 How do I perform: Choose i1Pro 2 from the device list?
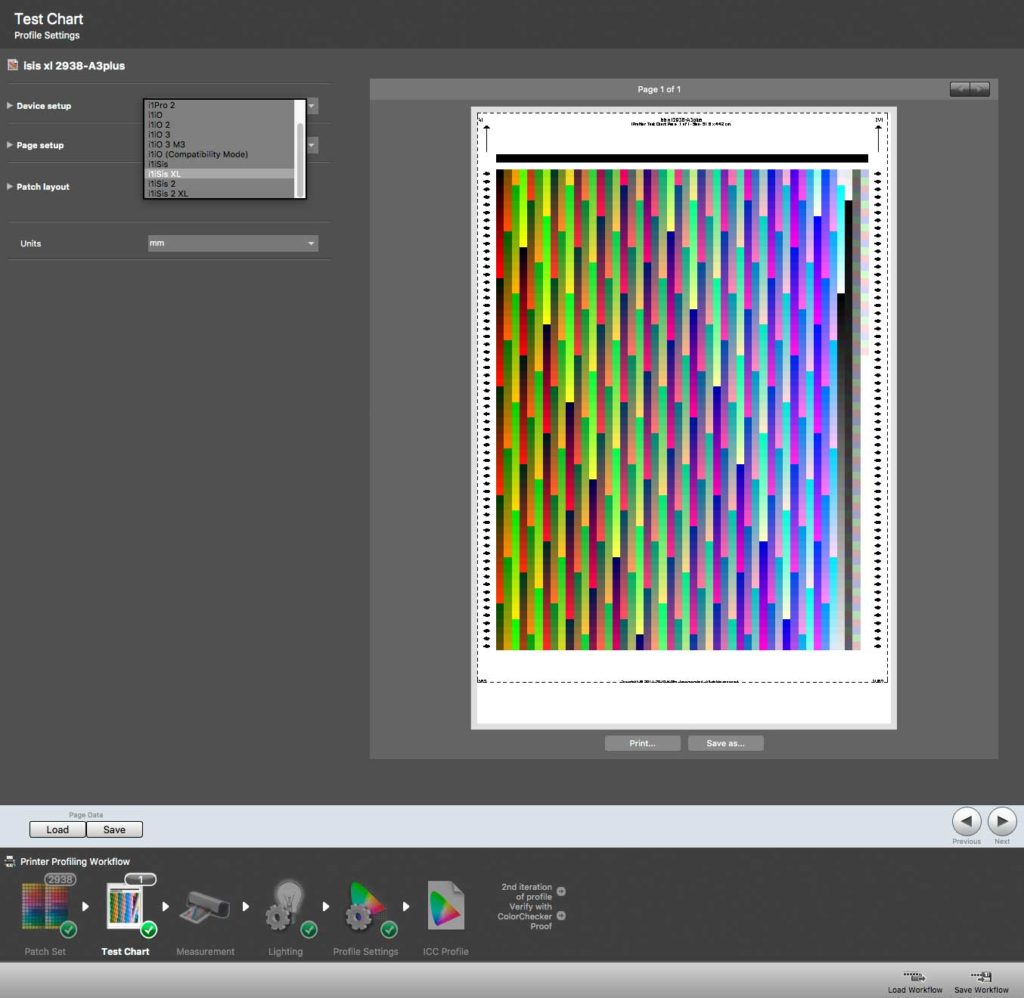pos(219,105)
